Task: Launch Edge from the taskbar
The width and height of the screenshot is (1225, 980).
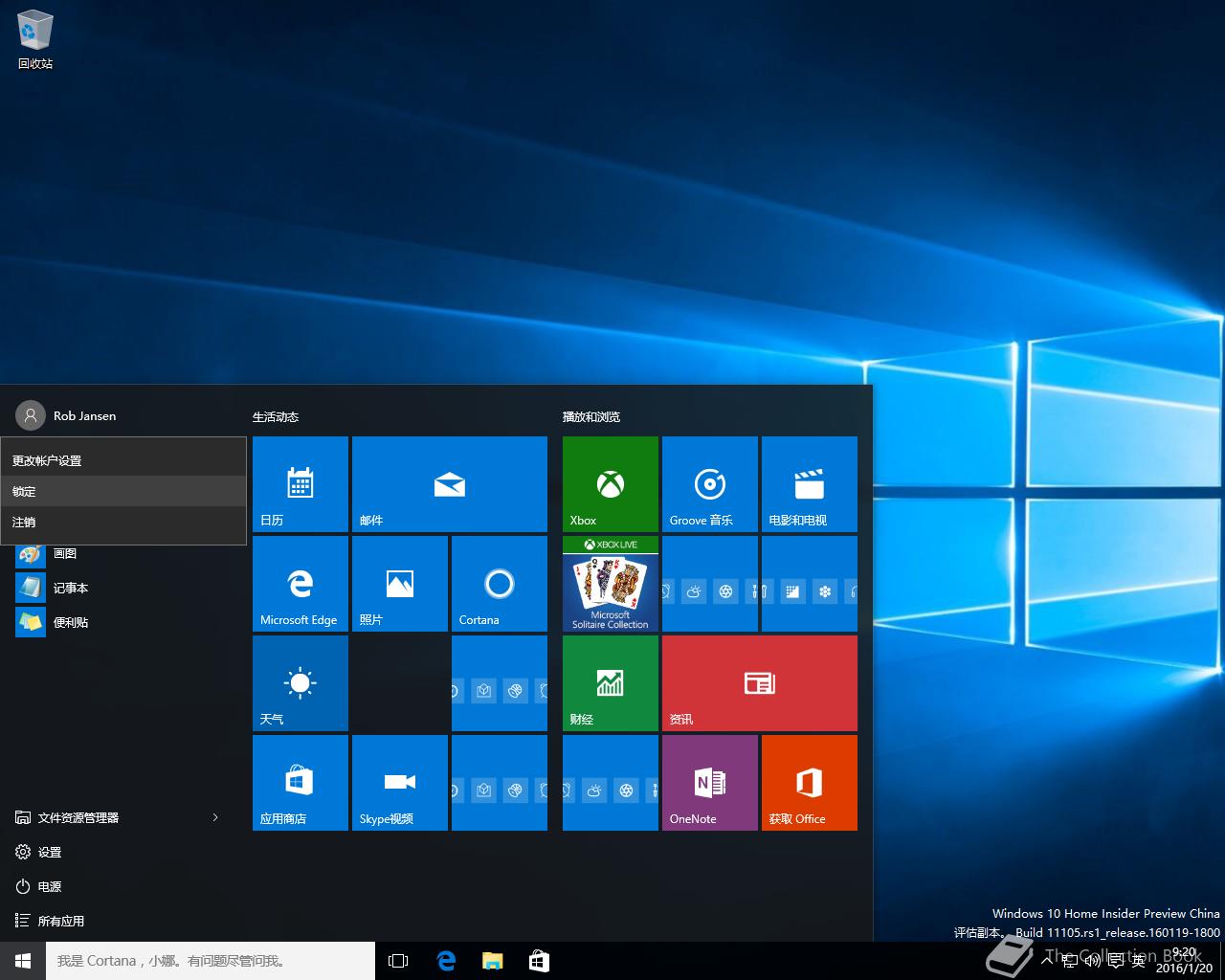Action: (446, 961)
